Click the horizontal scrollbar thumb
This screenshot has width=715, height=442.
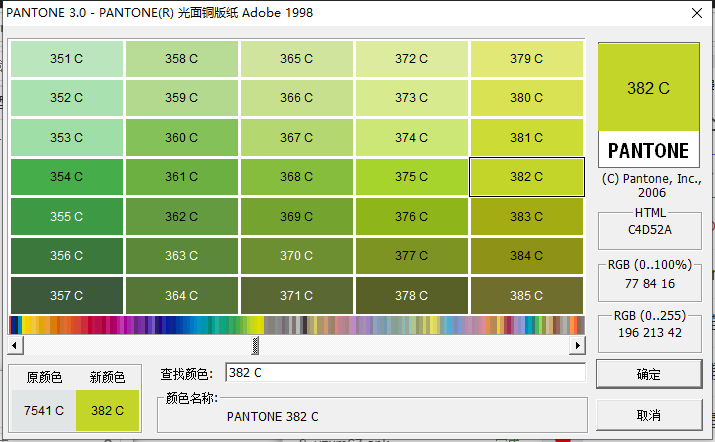(256, 345)
